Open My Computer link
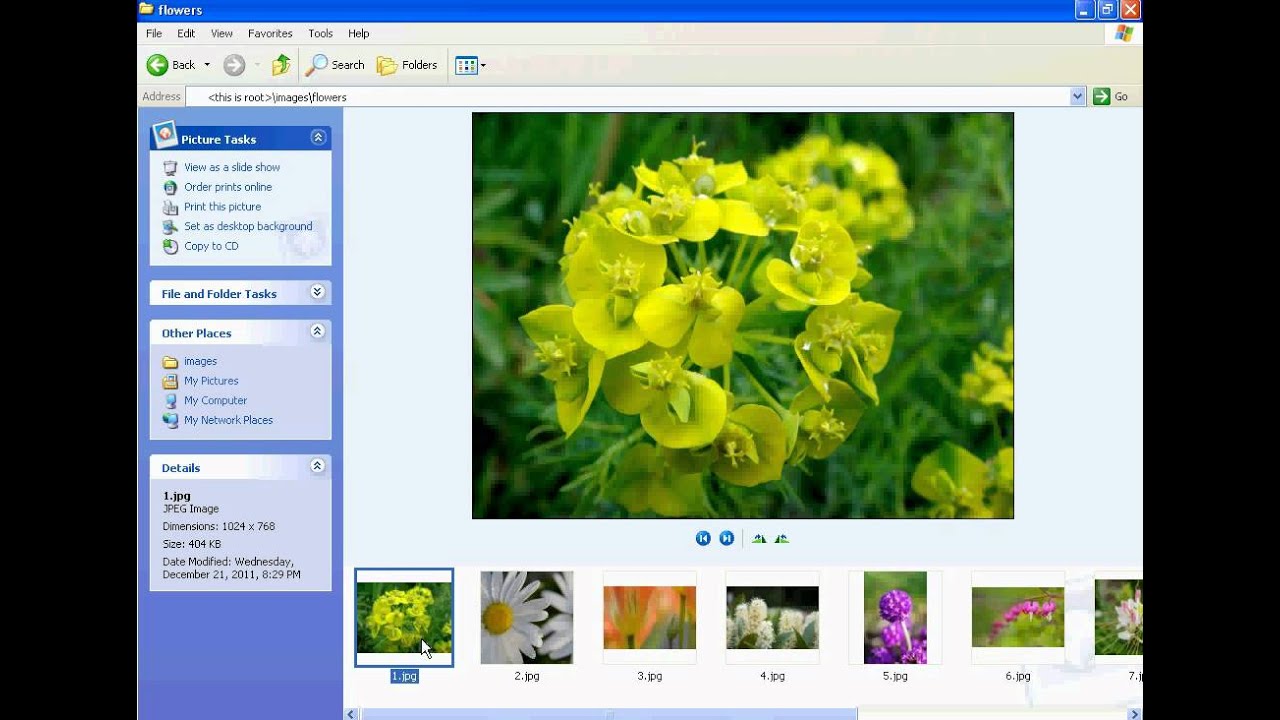Viewport: 1280px width, 720px height. (215, 401)
